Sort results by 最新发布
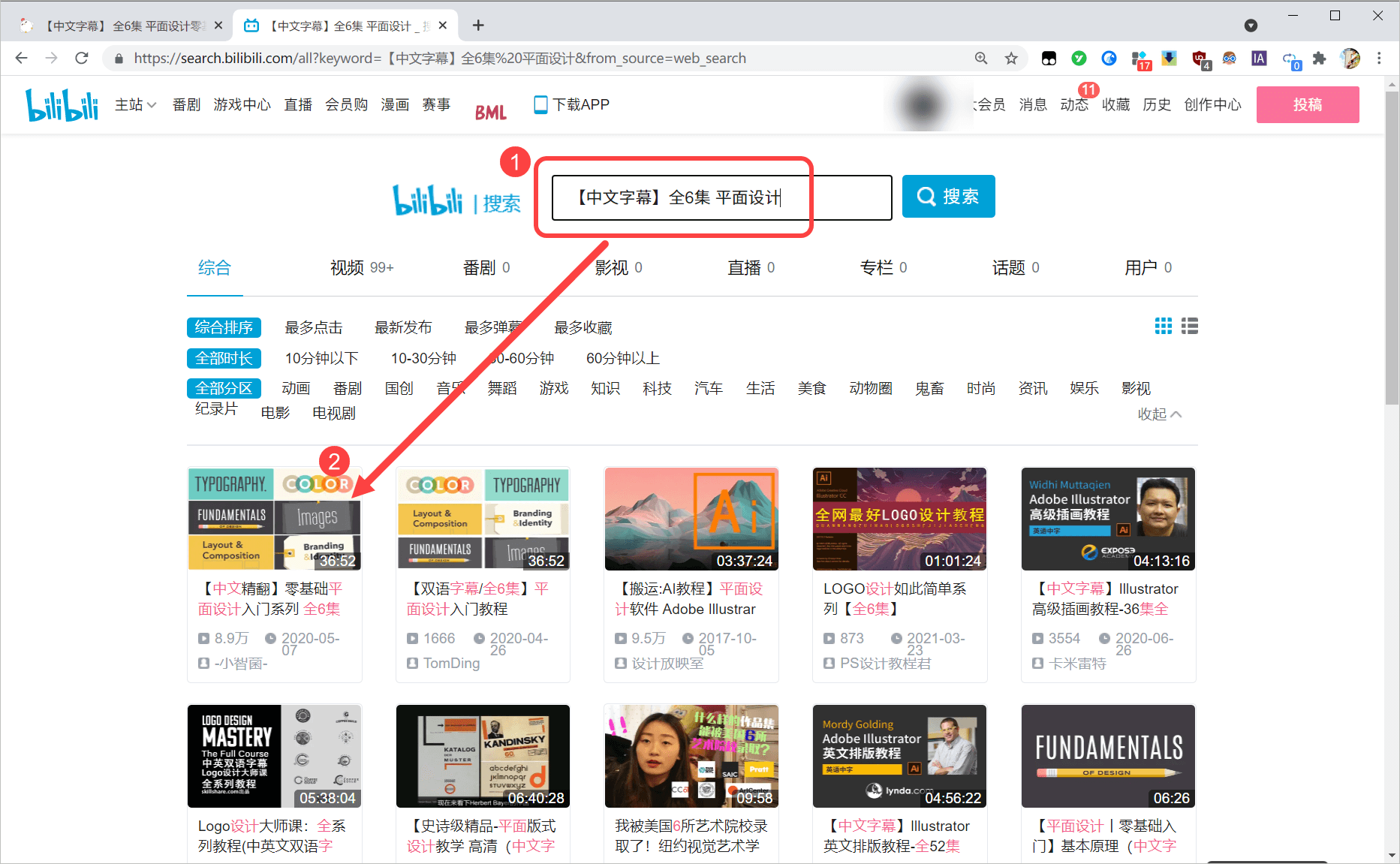This screenshot has width=1400, height=864. click(403, 328)
